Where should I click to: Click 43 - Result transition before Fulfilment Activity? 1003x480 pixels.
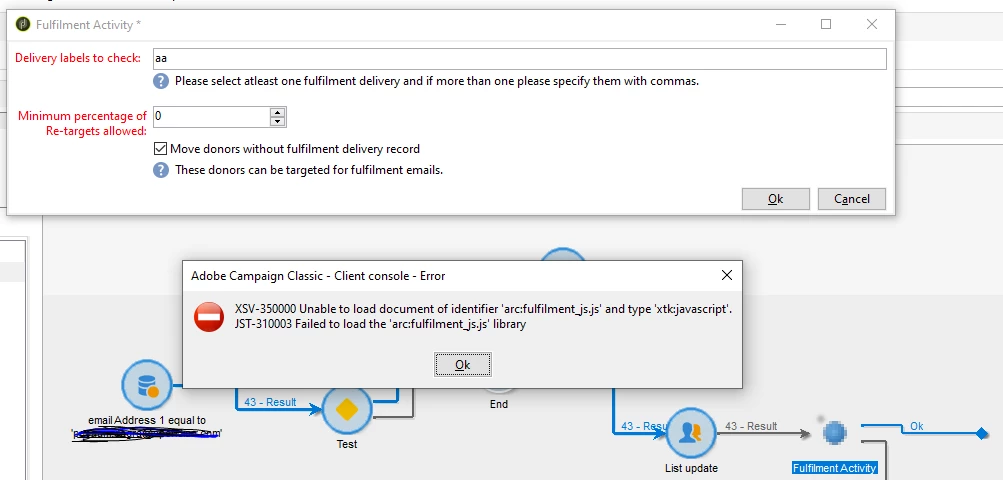751,426
